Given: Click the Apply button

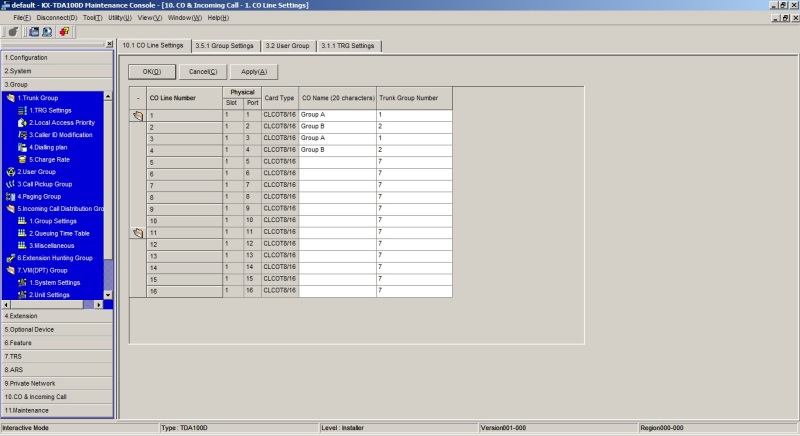Looking at the screenshot, I should coord(254,72).
